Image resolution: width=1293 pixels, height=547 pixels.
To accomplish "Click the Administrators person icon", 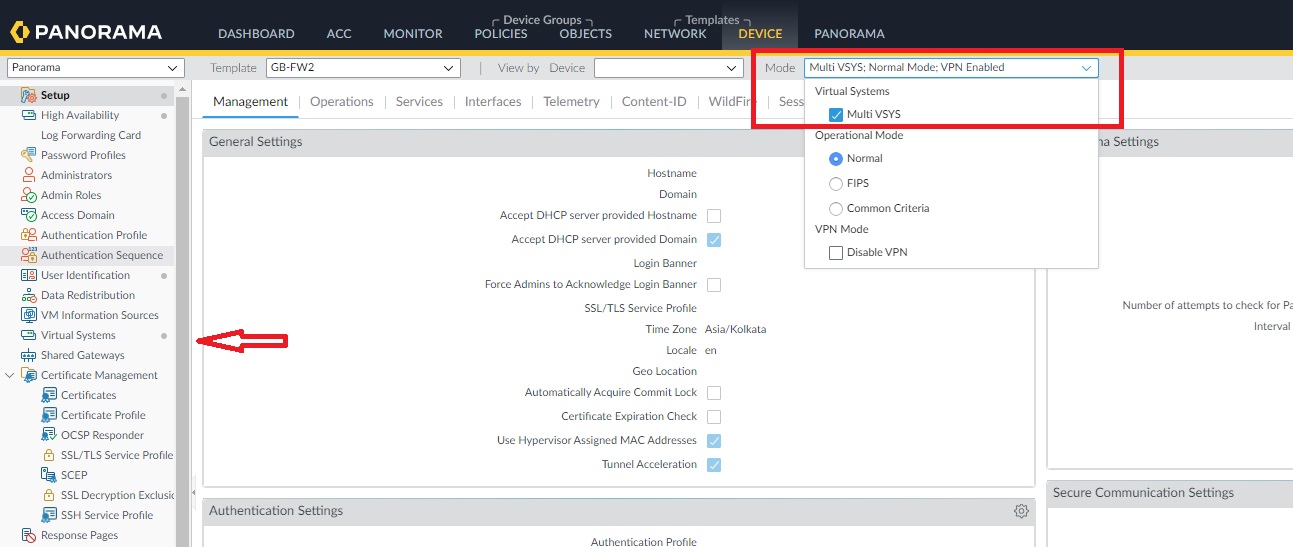I will (29, 175).
